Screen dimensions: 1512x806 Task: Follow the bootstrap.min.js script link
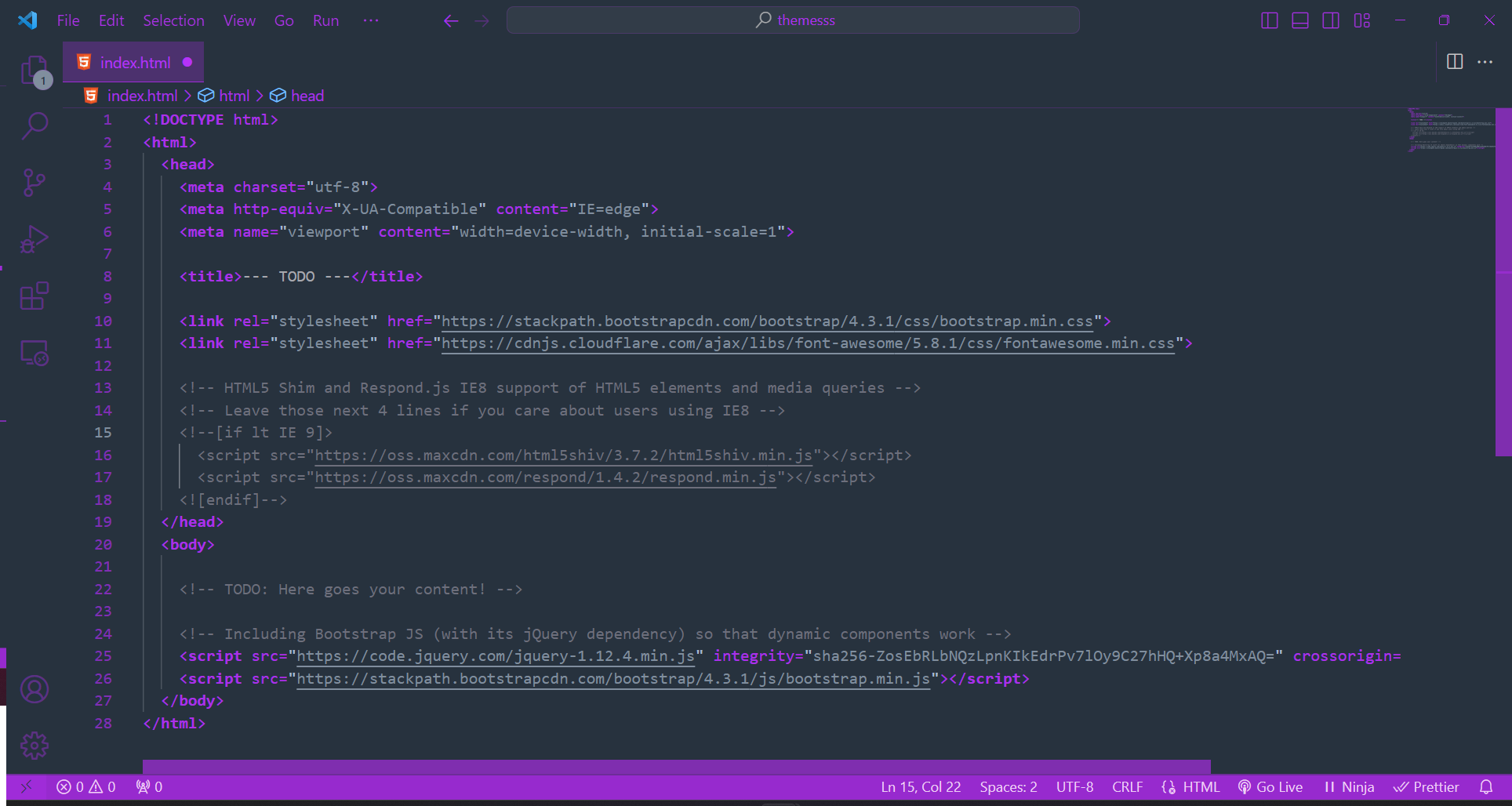click(x=613, y=679)
